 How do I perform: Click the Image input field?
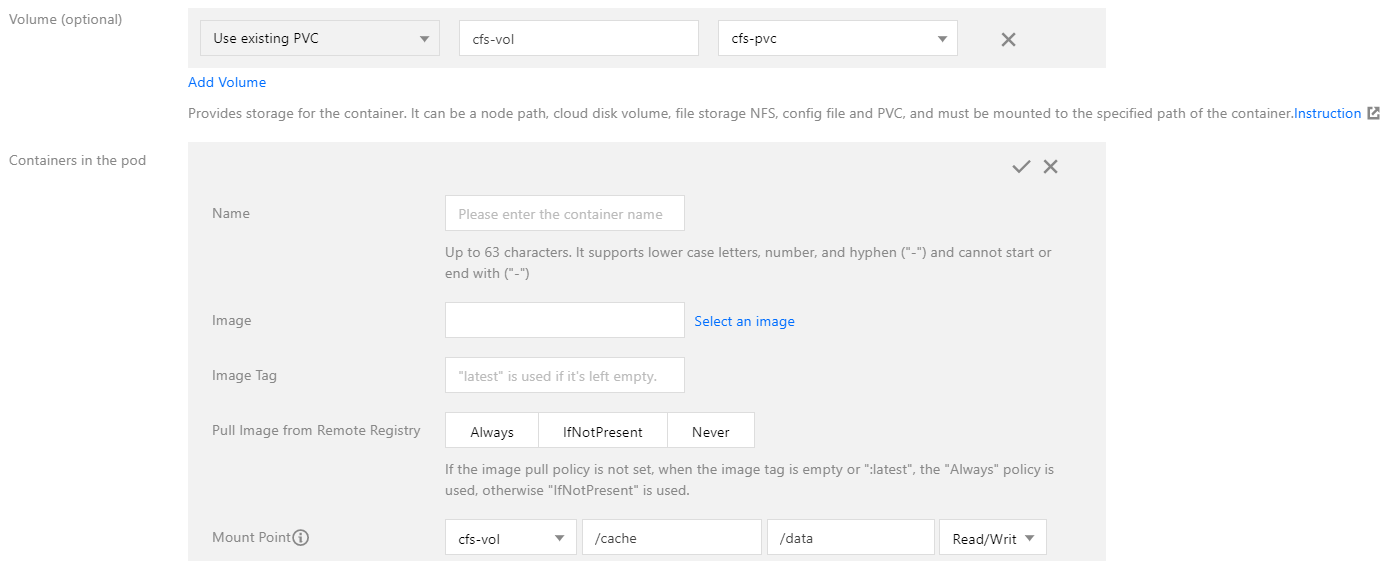(x=564, y=320)
